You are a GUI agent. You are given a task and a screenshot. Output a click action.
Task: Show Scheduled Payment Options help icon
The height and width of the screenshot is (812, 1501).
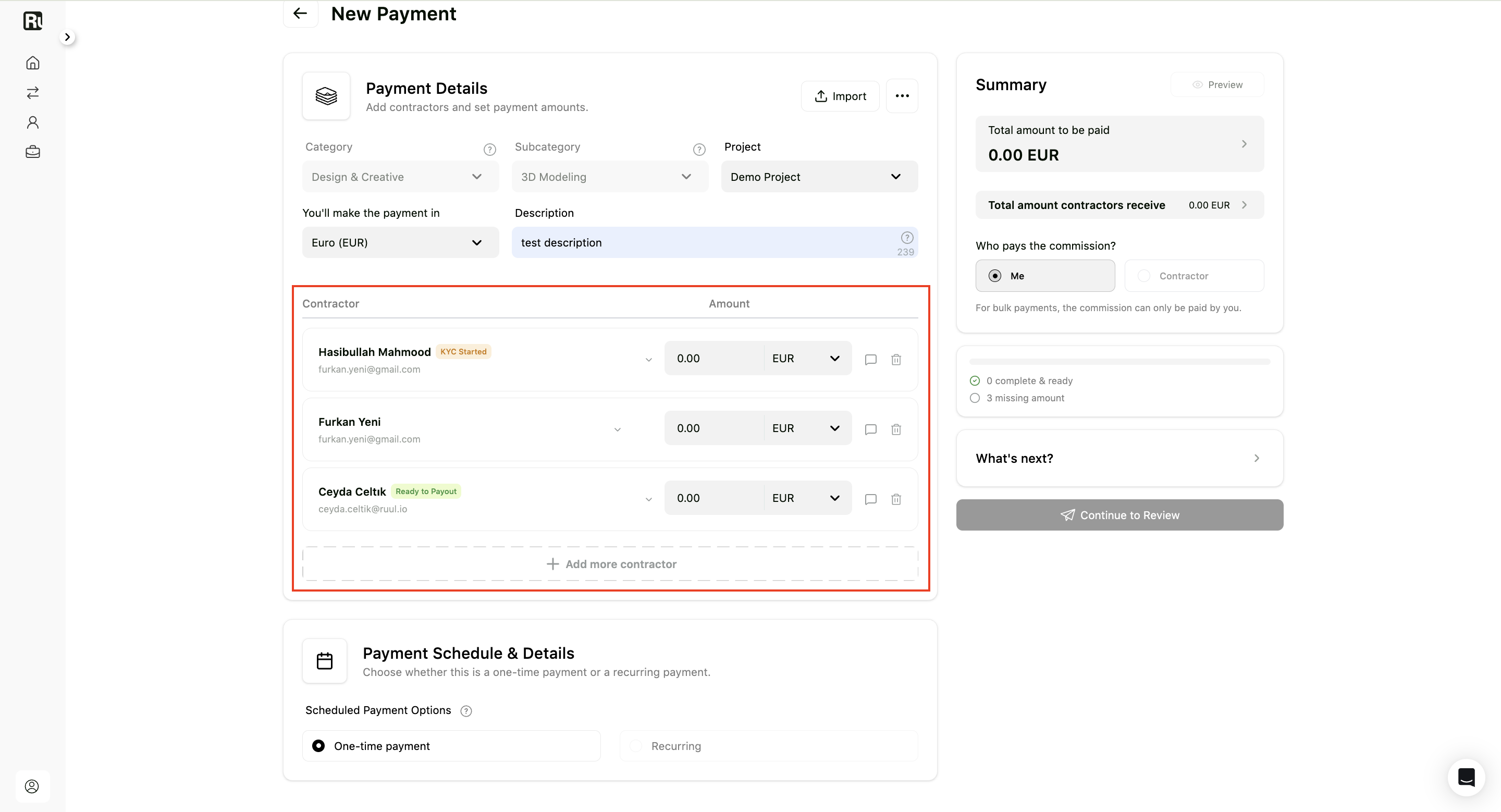466,711
